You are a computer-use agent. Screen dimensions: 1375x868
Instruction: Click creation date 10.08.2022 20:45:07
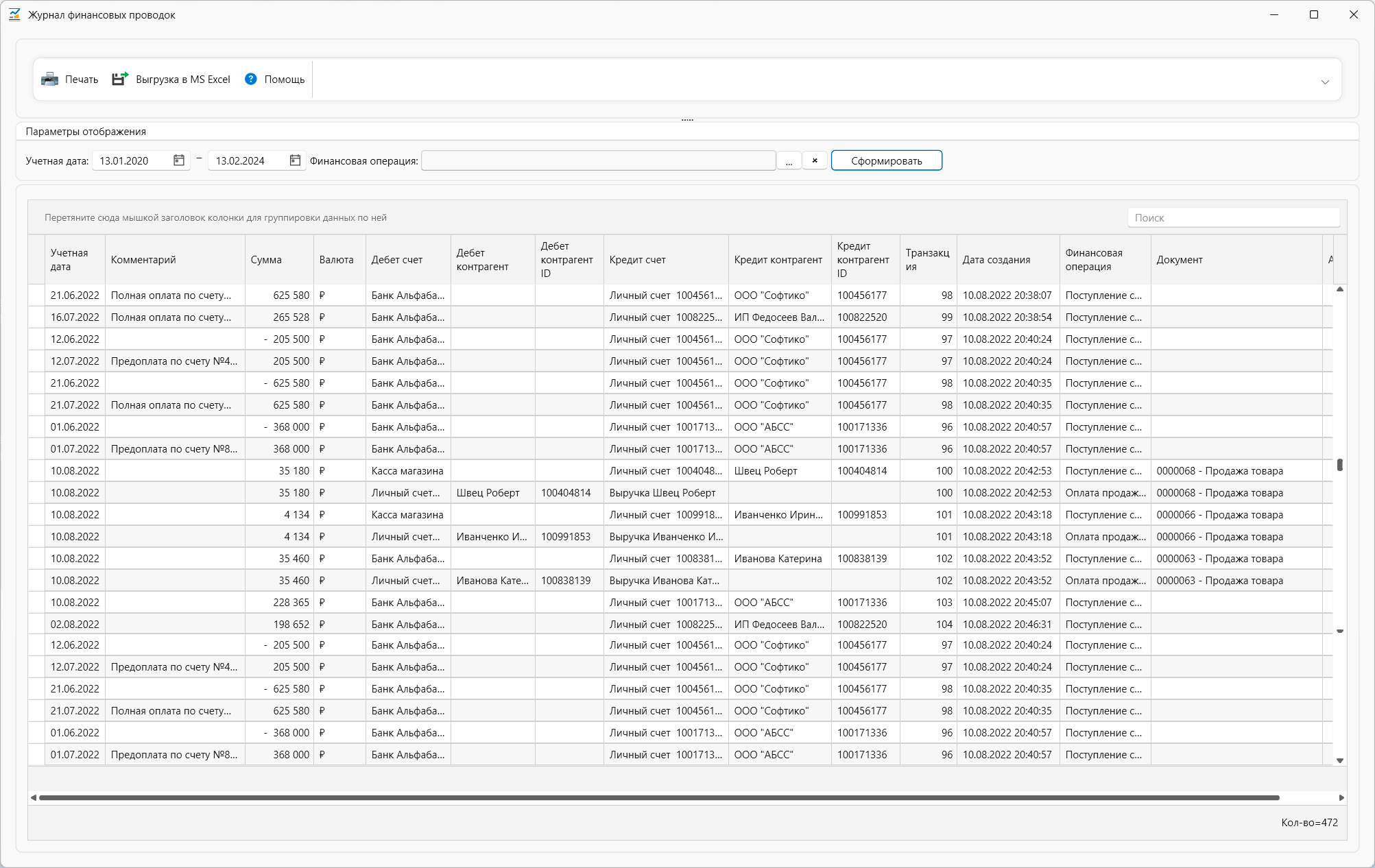click(x=1008, y=603)
